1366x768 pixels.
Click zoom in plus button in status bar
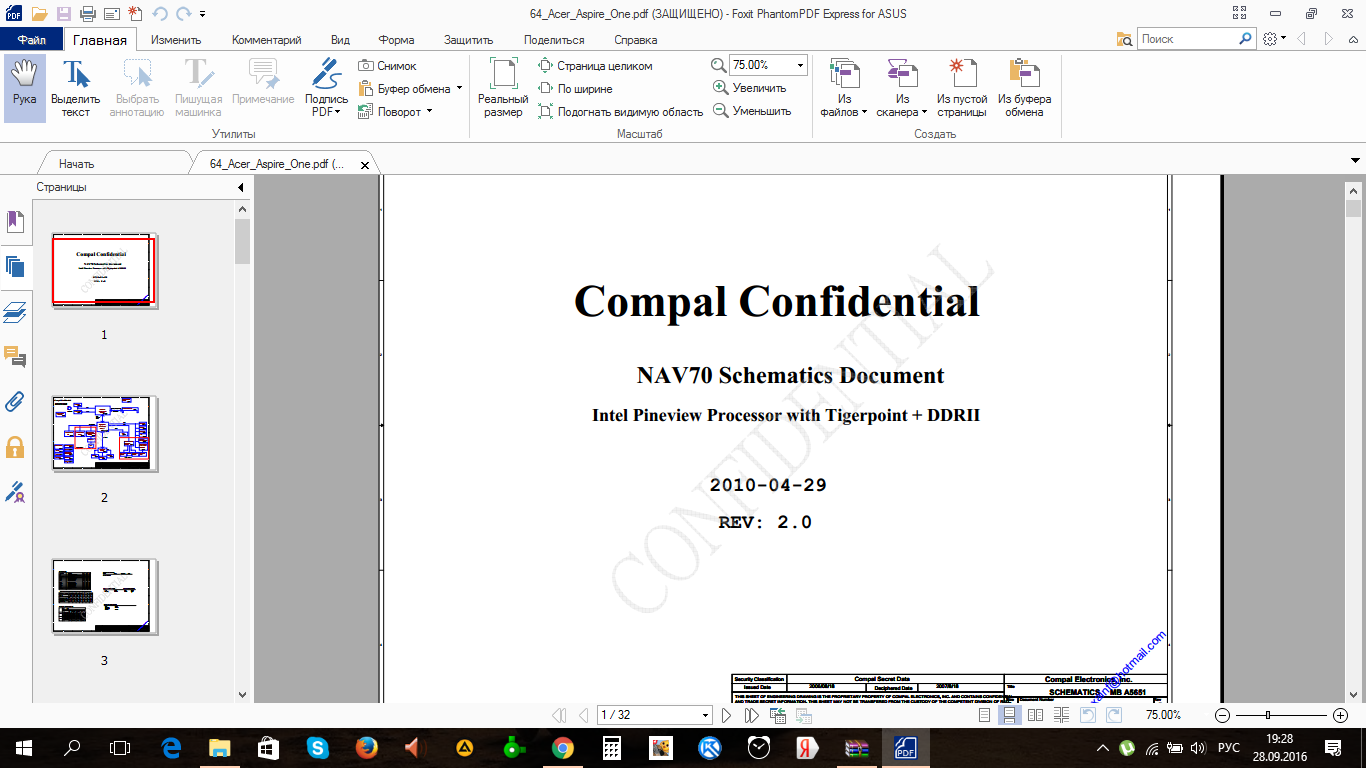click(1340, 715)
